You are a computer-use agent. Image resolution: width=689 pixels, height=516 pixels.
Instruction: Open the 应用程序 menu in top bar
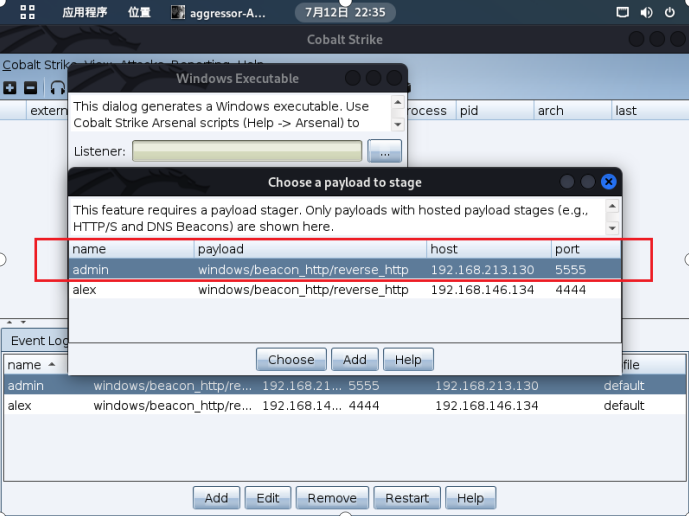[85, 12]
